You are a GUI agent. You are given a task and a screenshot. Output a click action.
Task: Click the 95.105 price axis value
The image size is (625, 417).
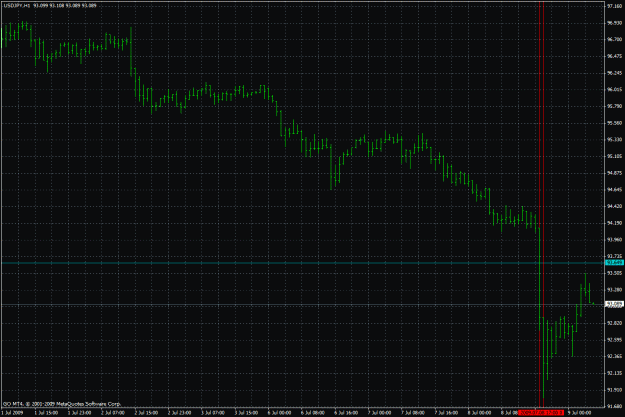click(614, 156)
